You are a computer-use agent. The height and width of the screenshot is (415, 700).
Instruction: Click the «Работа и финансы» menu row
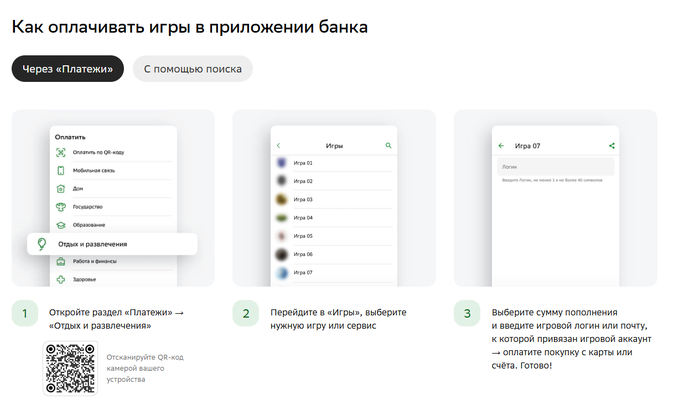pyautogui.click(x=112, y=261)
